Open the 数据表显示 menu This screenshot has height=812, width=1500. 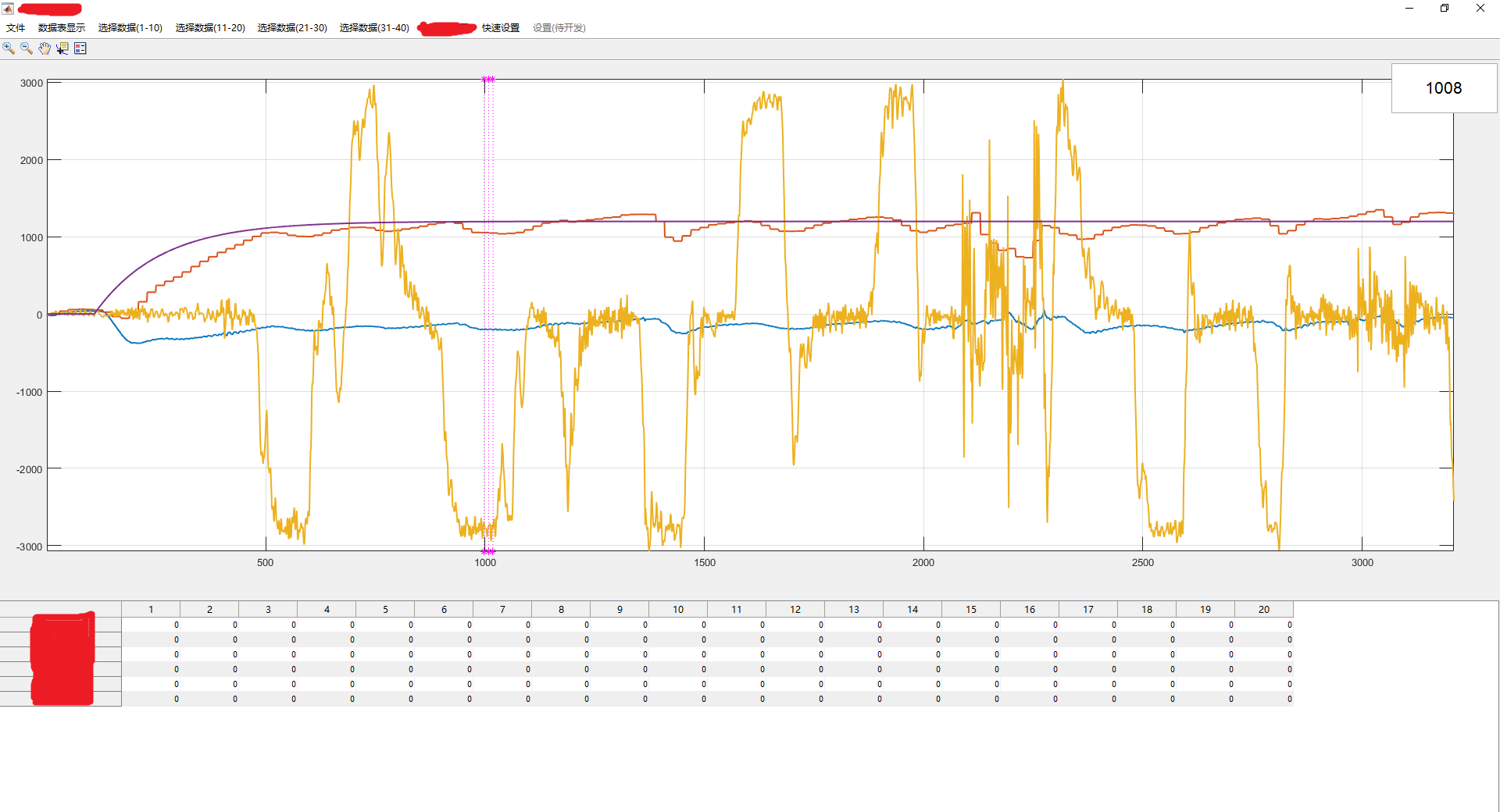pyautogui.click(x=62, y=28)
